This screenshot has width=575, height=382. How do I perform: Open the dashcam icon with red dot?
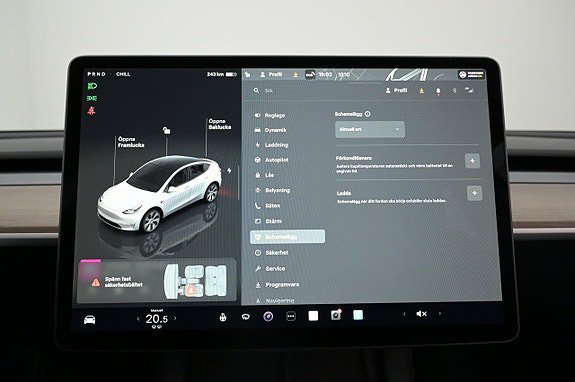pyautogui.click(x=336, y=315)
